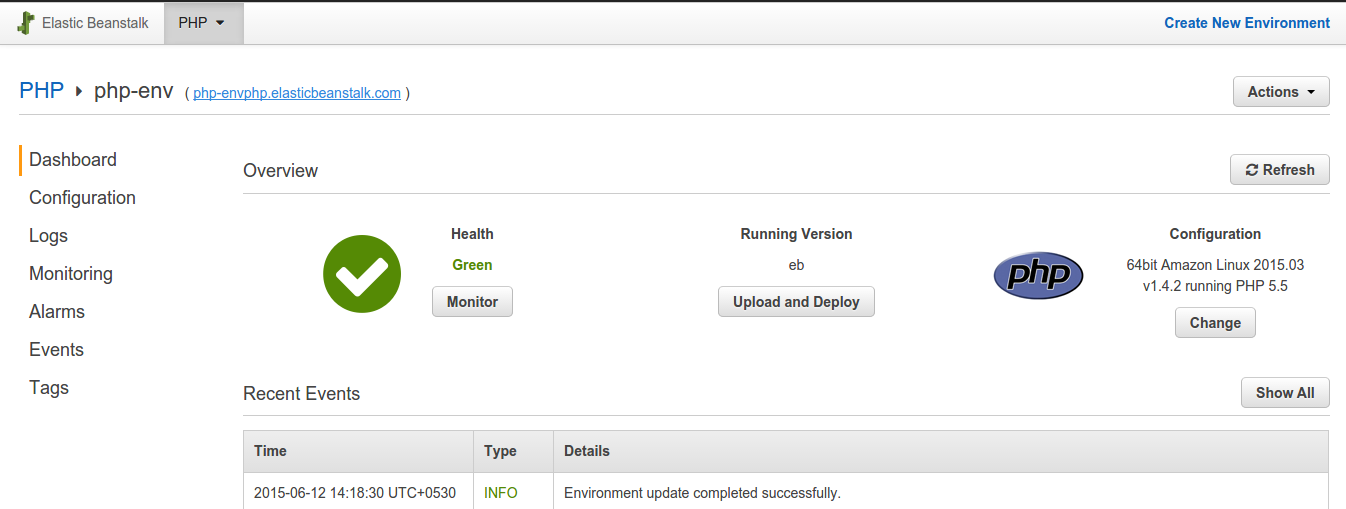This screenshot has height=509, width=1346.
Task: Go to the Monitoring page
Action: [71, 274]
